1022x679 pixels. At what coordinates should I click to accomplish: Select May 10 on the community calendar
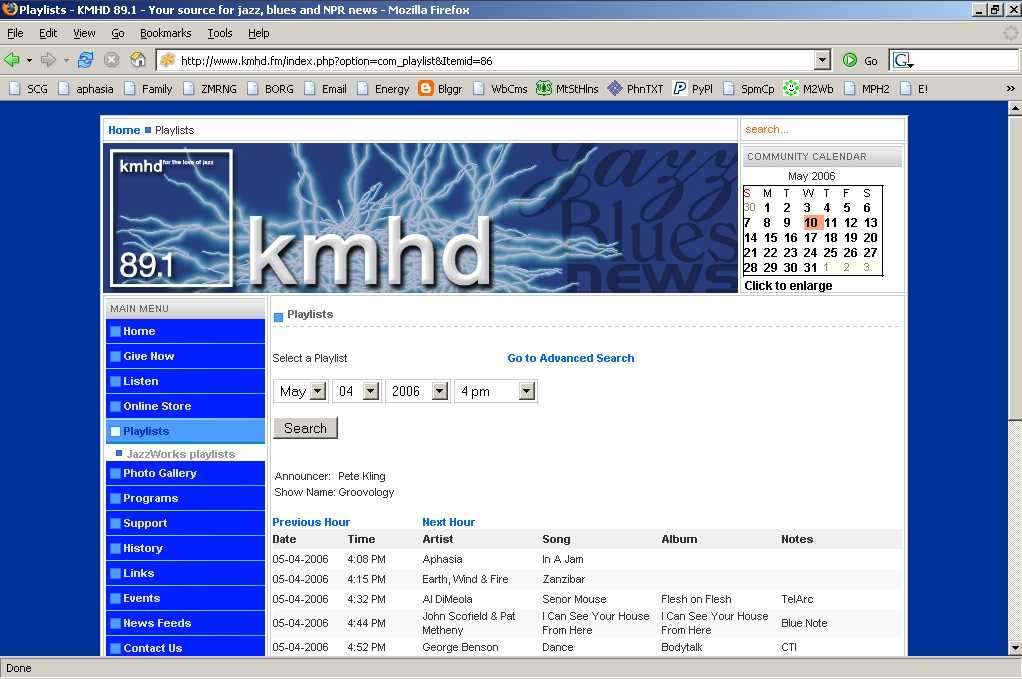pos(811,222)
